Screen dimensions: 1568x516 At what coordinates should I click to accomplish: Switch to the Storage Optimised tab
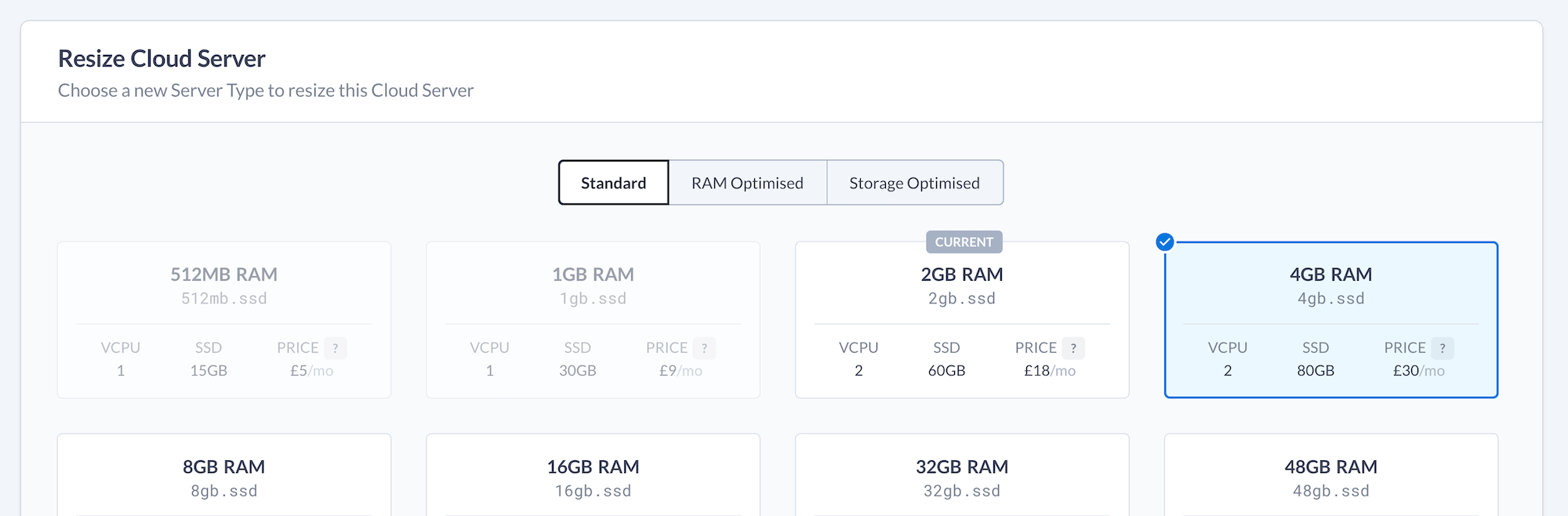[915, 183]
